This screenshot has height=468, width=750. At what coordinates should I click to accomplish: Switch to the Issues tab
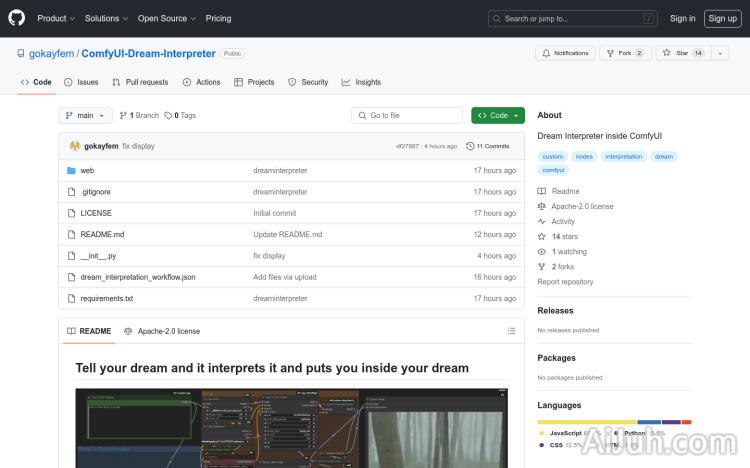(81, 82)
